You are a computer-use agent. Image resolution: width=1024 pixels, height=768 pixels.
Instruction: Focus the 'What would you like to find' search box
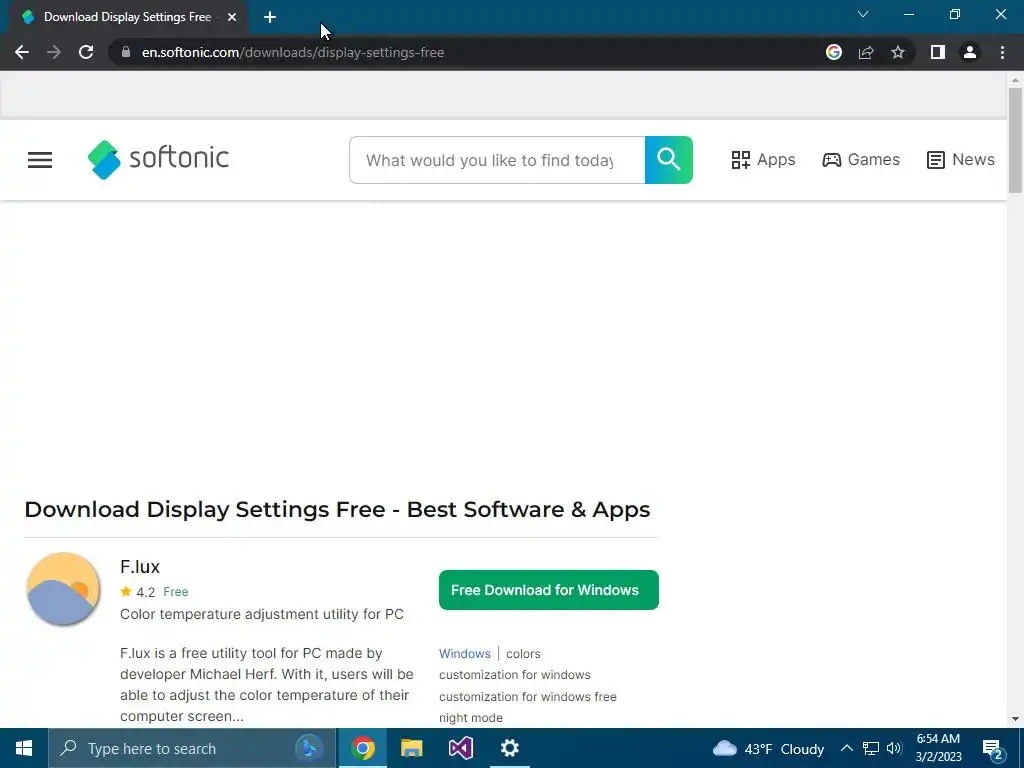click(x=497, y=160)
